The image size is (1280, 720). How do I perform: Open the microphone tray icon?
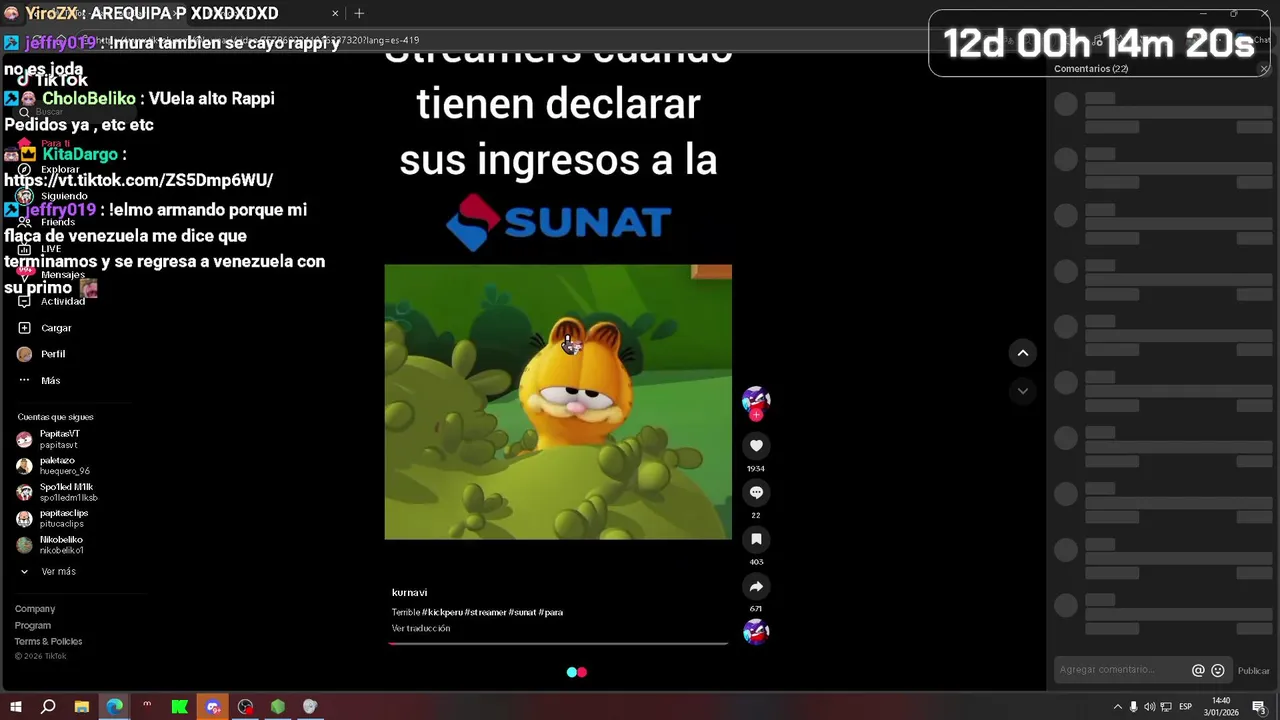[1133, 707]
